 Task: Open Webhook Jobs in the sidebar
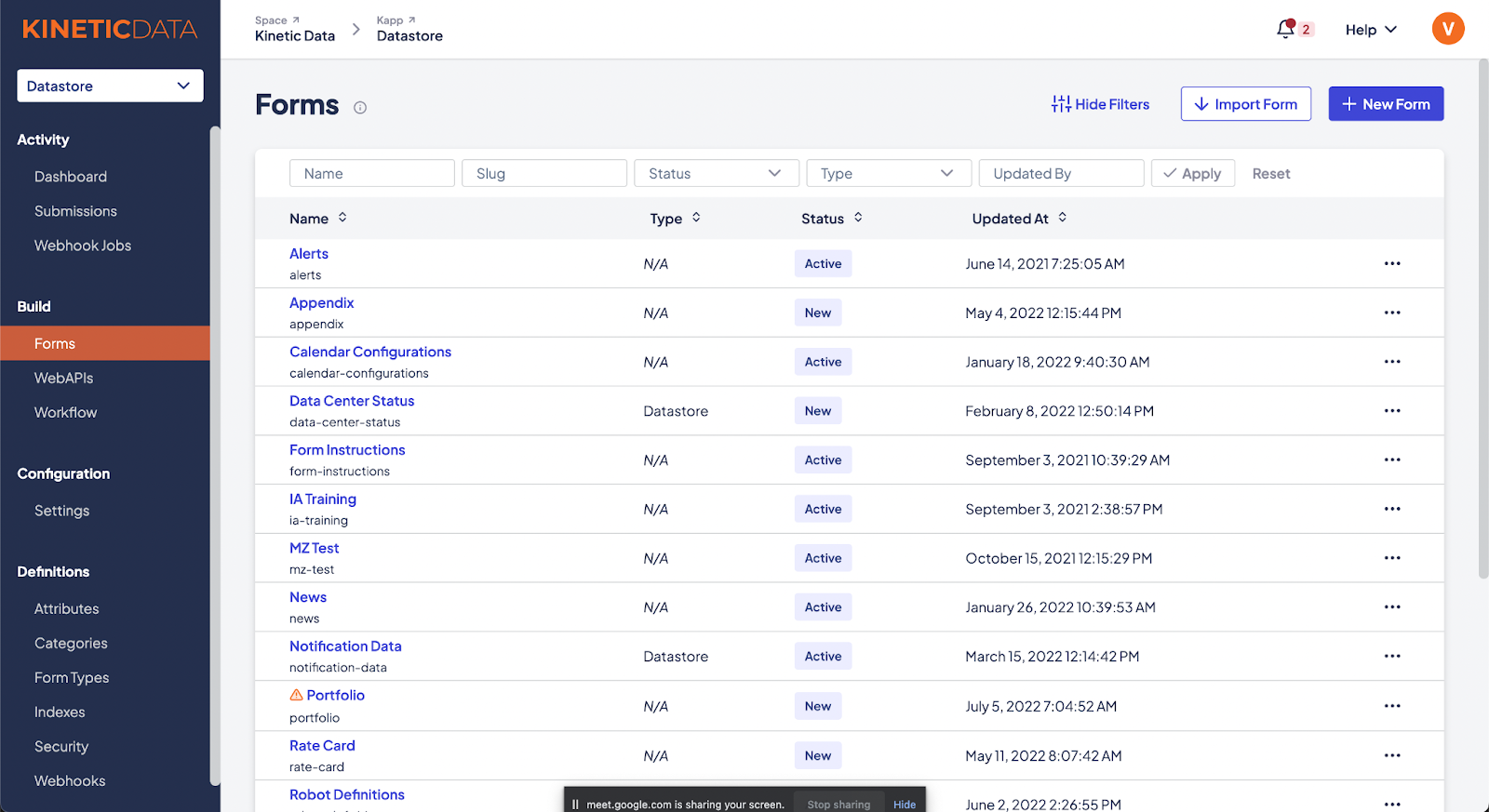tap(83, 246)
